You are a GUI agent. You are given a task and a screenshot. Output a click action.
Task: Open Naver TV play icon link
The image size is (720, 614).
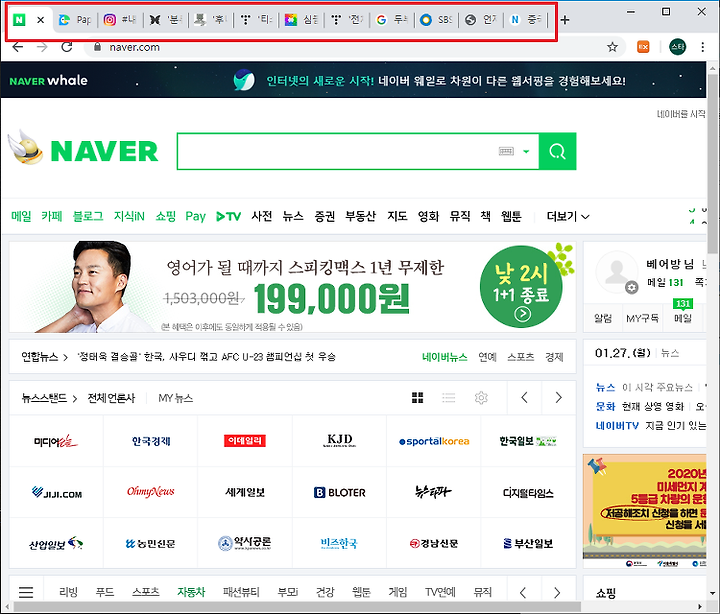228,216
